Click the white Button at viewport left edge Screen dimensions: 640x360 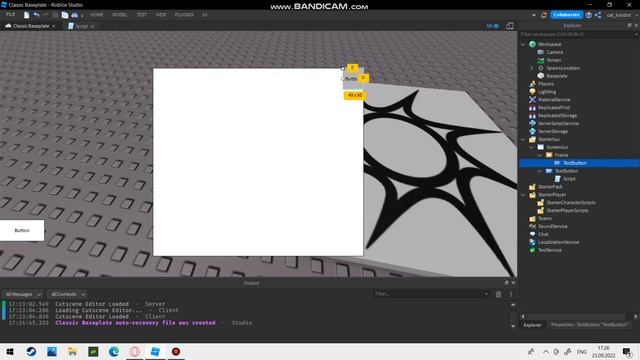pyautogui.click(x=22, y=230)
